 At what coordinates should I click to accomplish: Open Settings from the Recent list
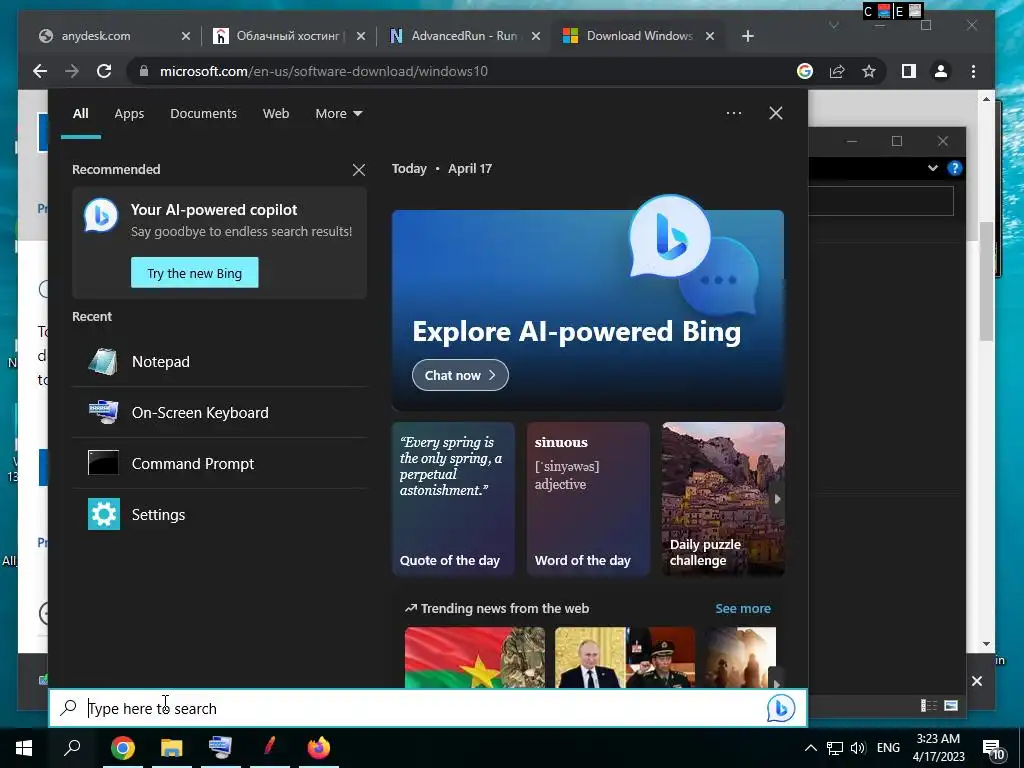pos(219,515)
